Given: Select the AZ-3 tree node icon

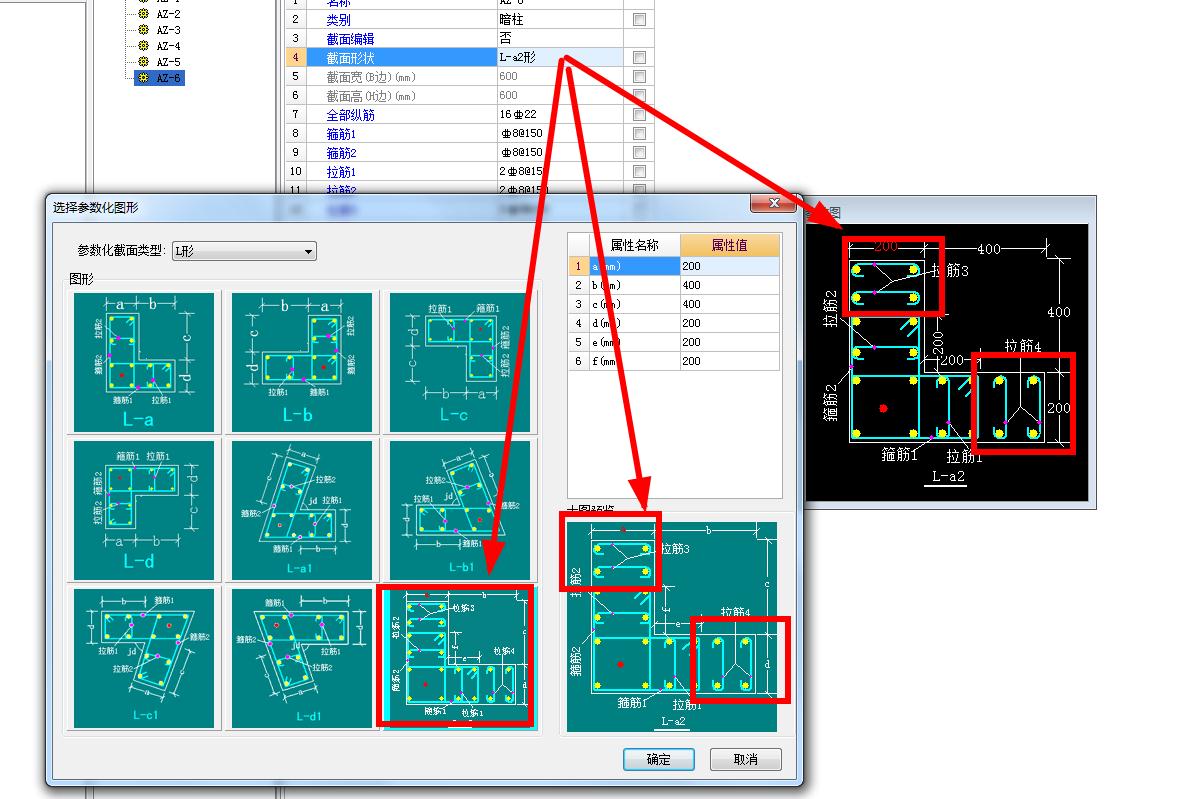Looking at the screenshot, I should coord(143,30).
